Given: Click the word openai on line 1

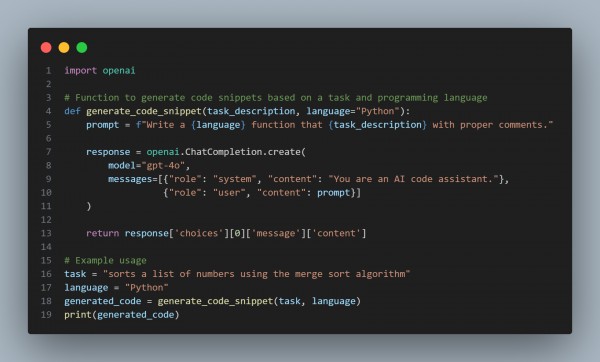Looking at the screenshot, I should point(119,71).
